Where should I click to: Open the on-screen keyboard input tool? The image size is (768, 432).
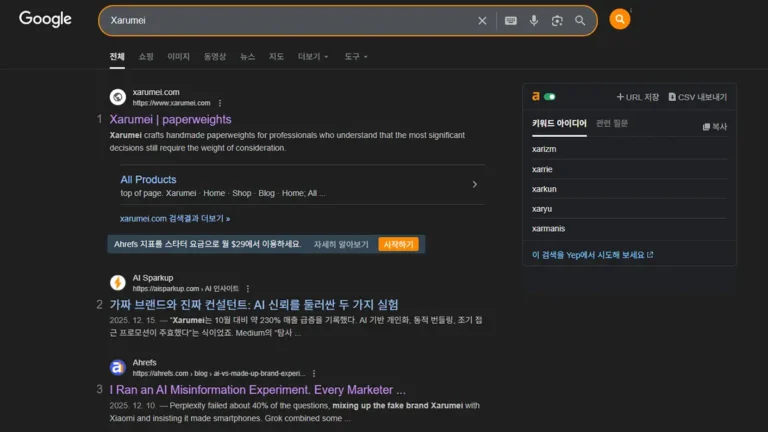click(510, 21)
